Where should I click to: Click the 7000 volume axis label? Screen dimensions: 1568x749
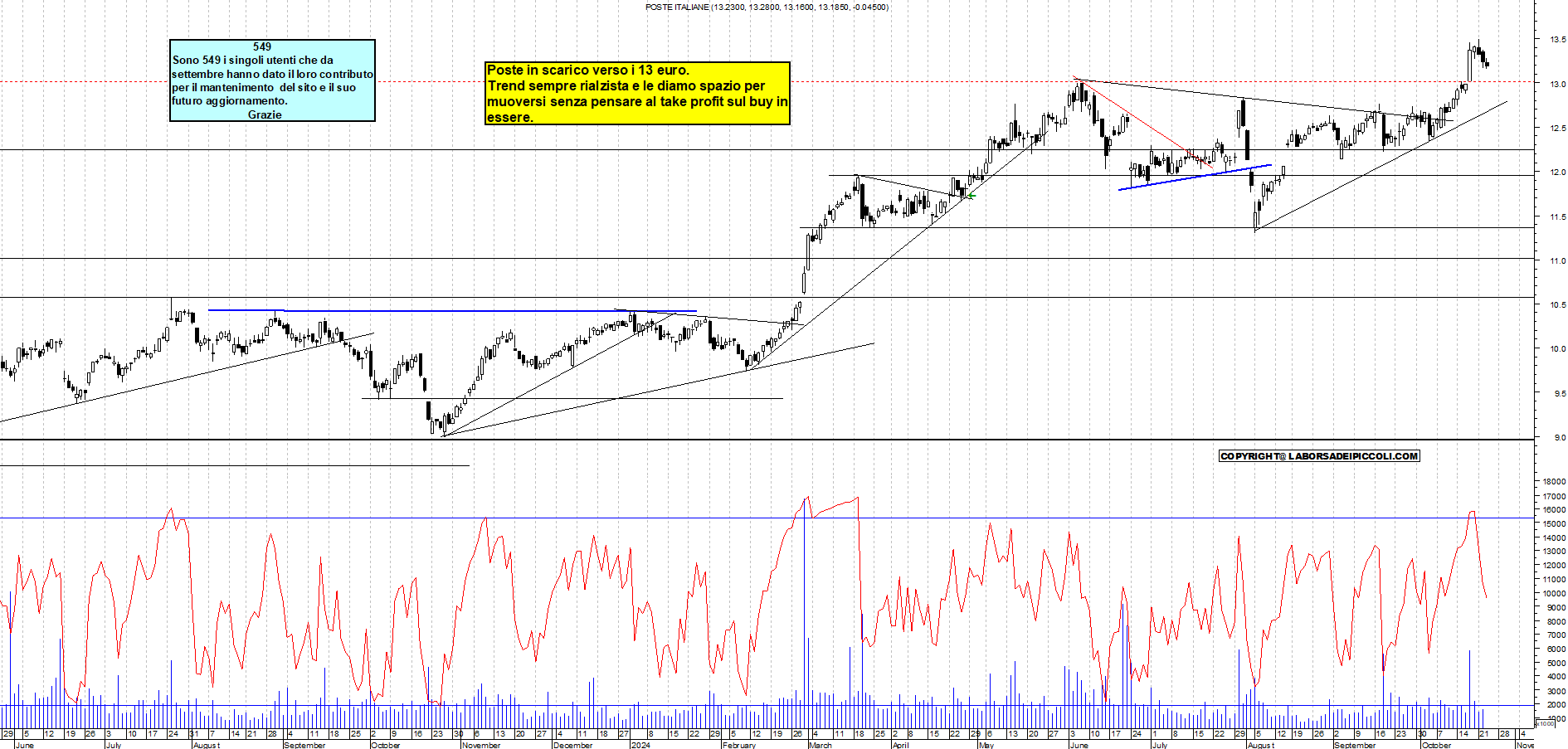click(x=1555, y=635)
